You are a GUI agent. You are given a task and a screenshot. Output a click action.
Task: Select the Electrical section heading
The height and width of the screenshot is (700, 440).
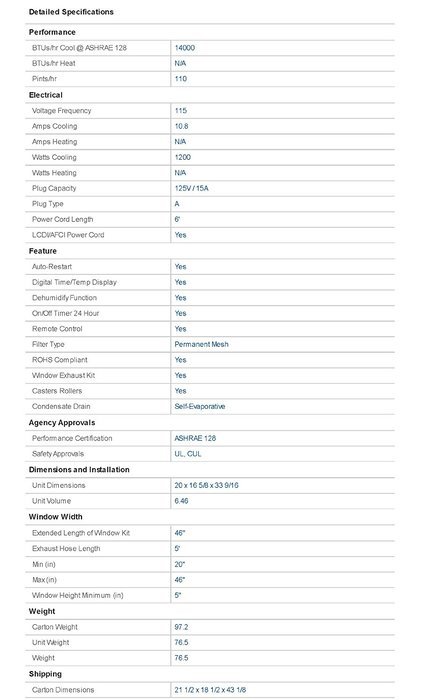click(x=46, y=95)
